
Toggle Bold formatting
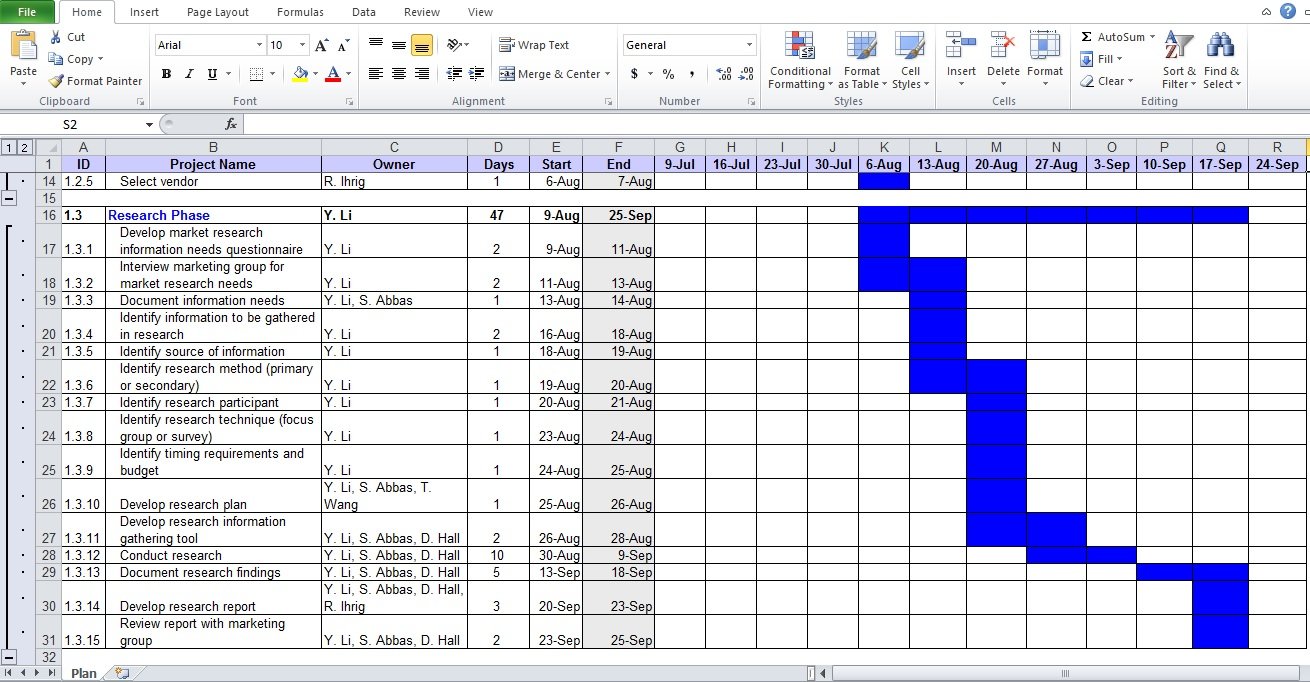[x=166, y=74]
